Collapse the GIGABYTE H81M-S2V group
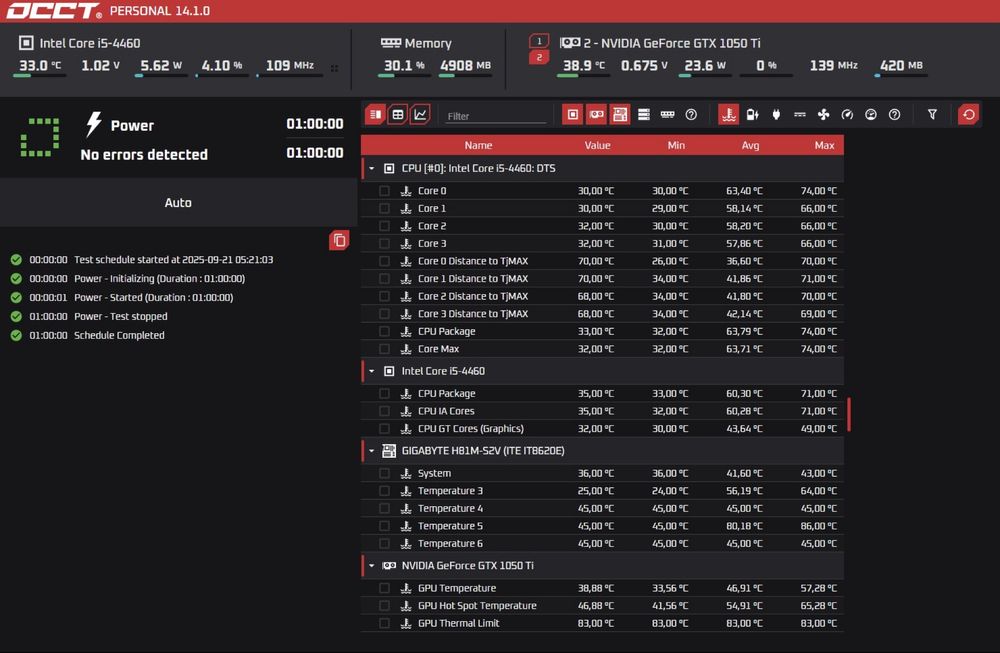 [x=372, y=451]
